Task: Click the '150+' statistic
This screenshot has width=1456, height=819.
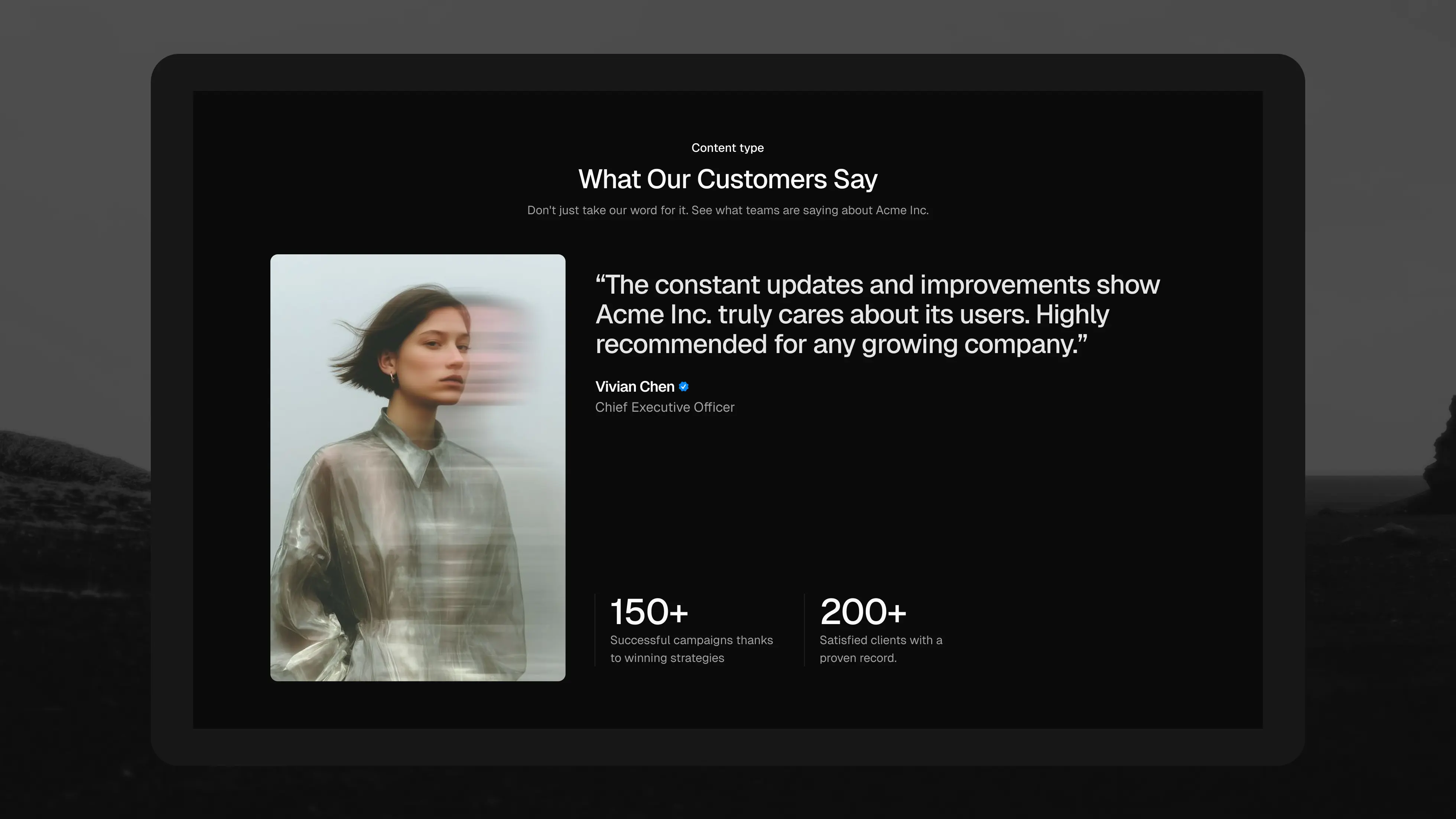Action: tap(649, 612)
